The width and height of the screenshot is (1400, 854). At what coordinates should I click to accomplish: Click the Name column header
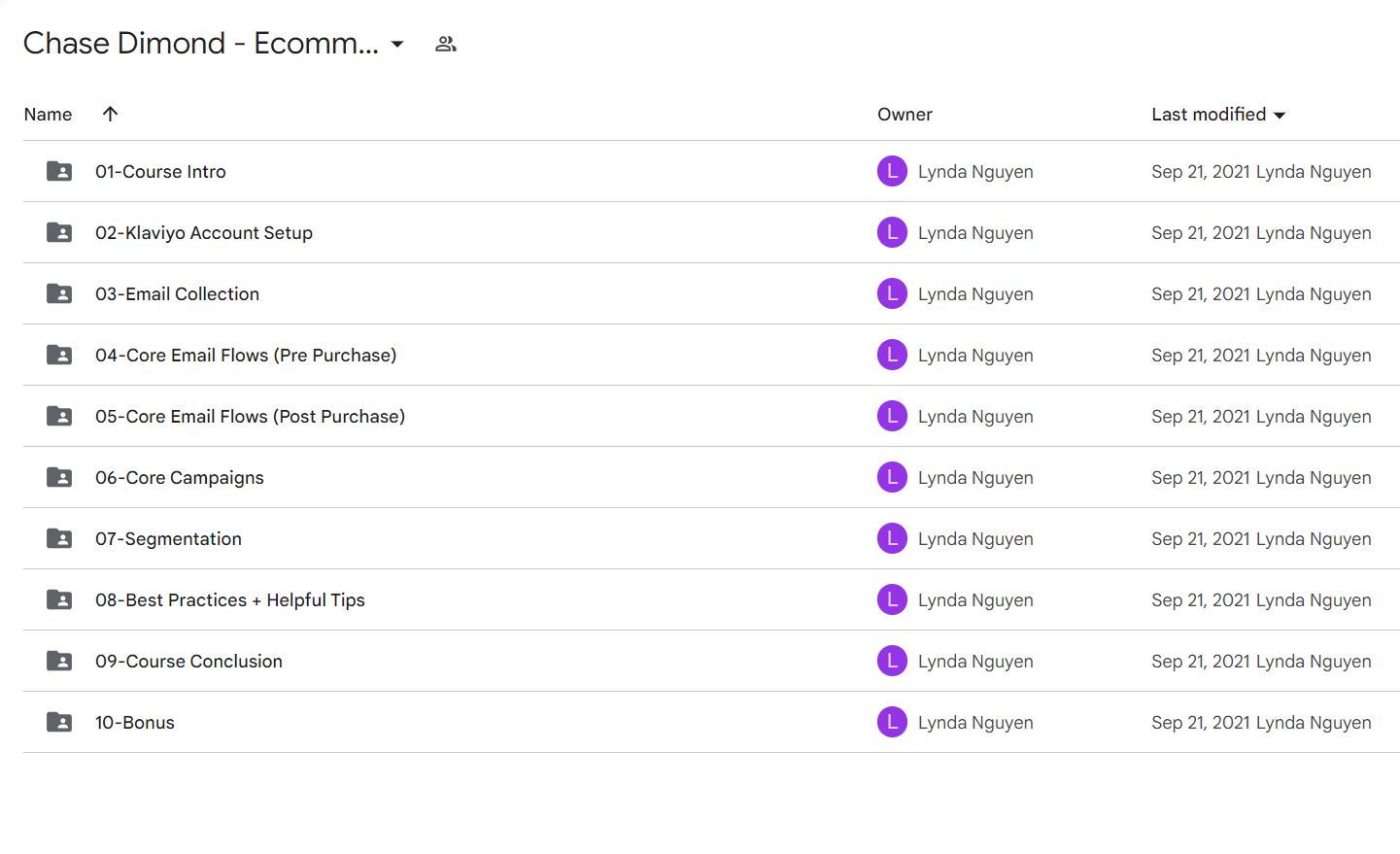(48, 115)
